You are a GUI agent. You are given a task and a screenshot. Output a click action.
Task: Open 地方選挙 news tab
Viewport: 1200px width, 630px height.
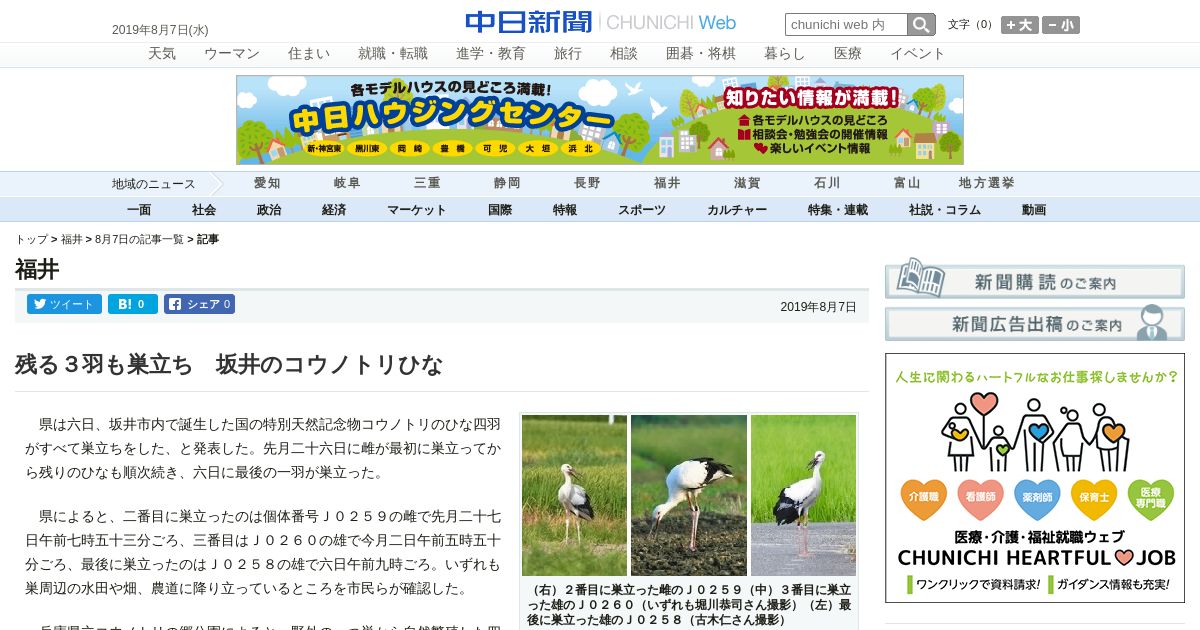[987, 183]
